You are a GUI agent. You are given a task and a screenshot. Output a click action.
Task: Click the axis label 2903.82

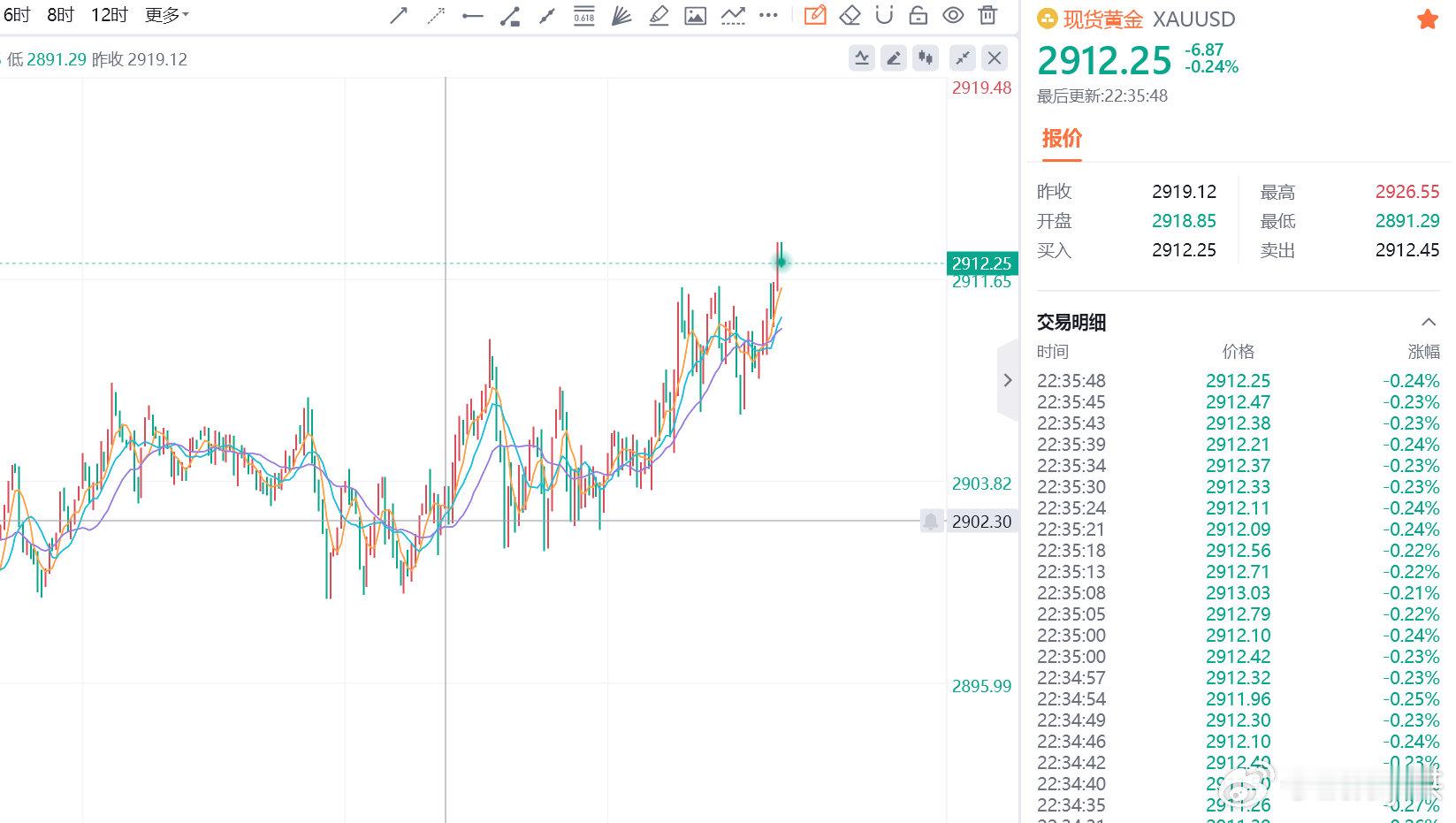981,484
